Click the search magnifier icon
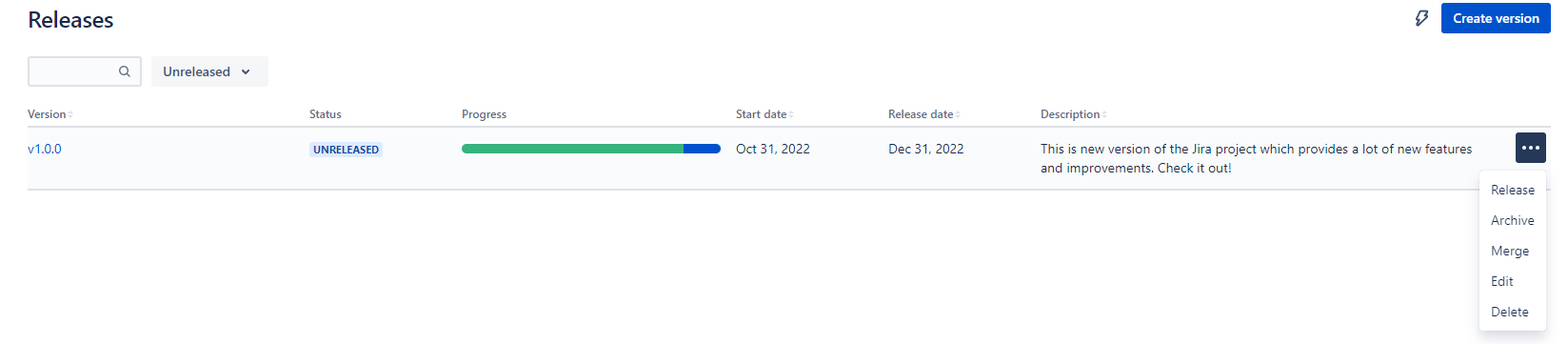 click(125, 71)
